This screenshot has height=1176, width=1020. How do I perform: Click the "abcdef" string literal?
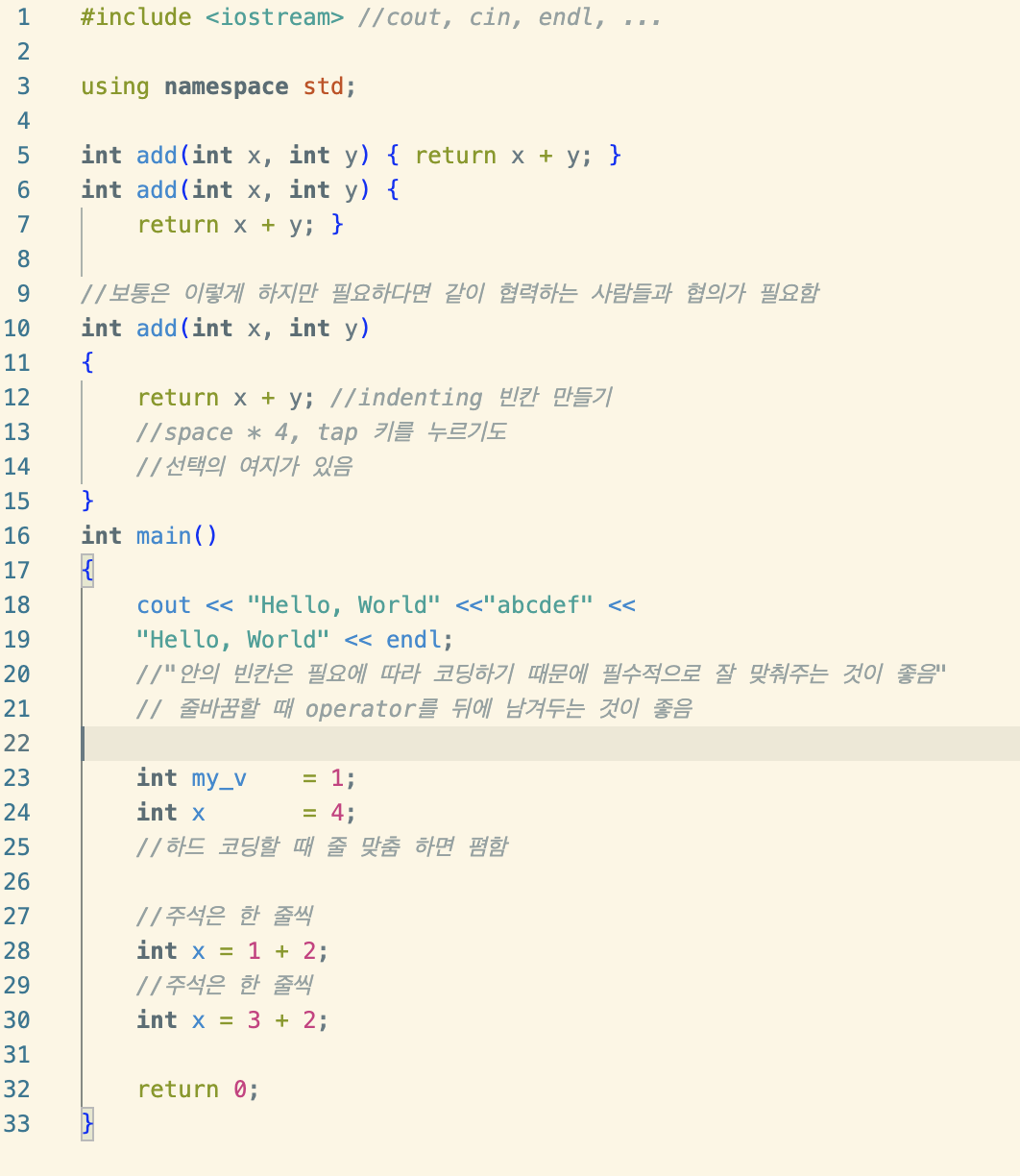point(539,605)
